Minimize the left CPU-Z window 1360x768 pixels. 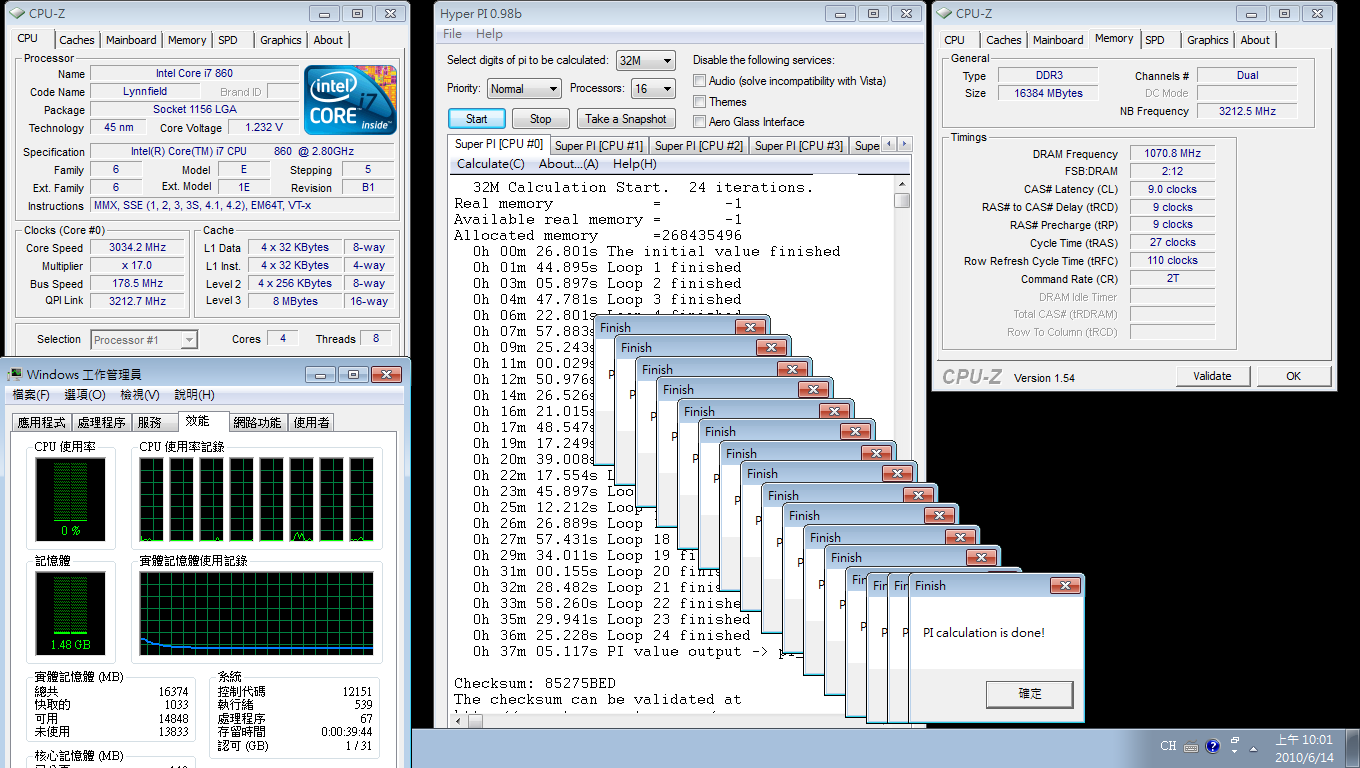[323, 13]
